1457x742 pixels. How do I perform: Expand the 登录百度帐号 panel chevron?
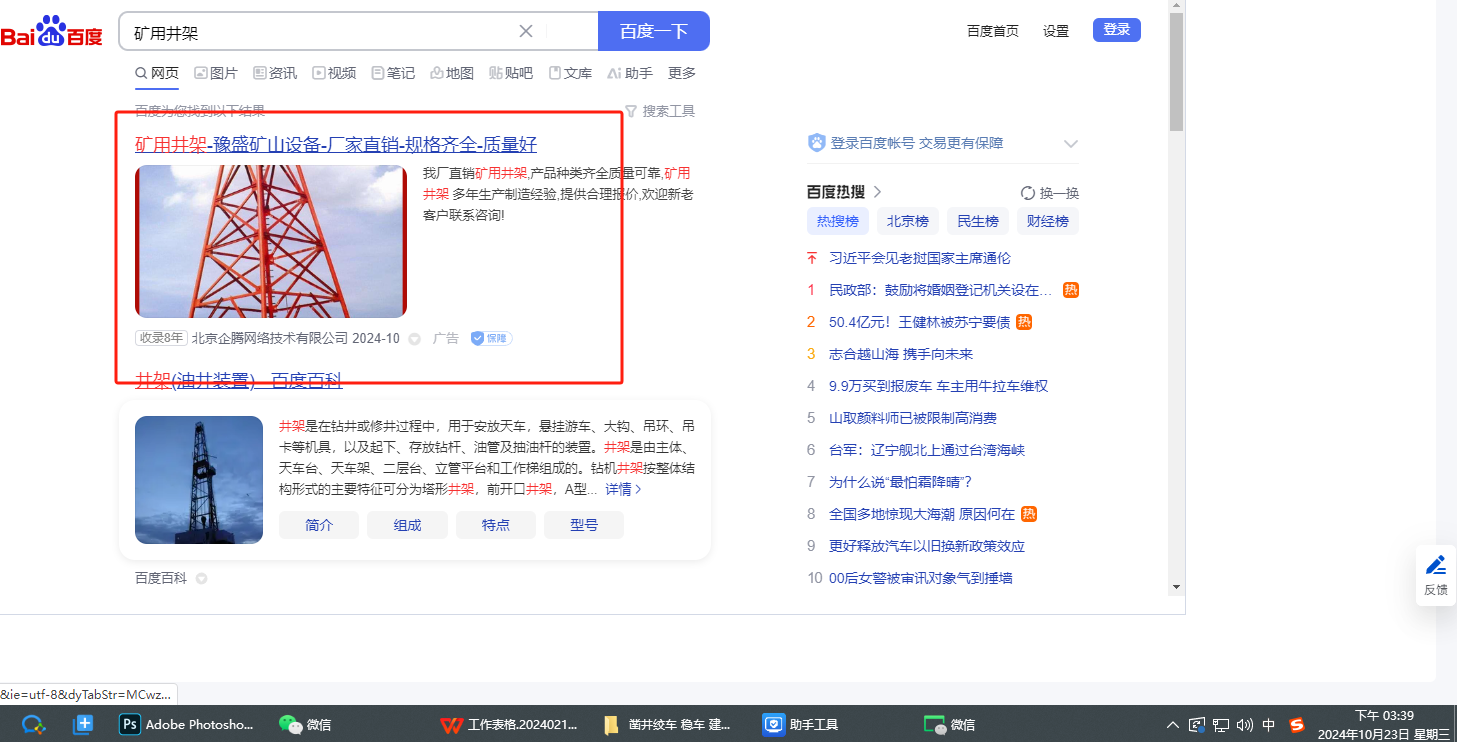click(x=1071, y=144)
